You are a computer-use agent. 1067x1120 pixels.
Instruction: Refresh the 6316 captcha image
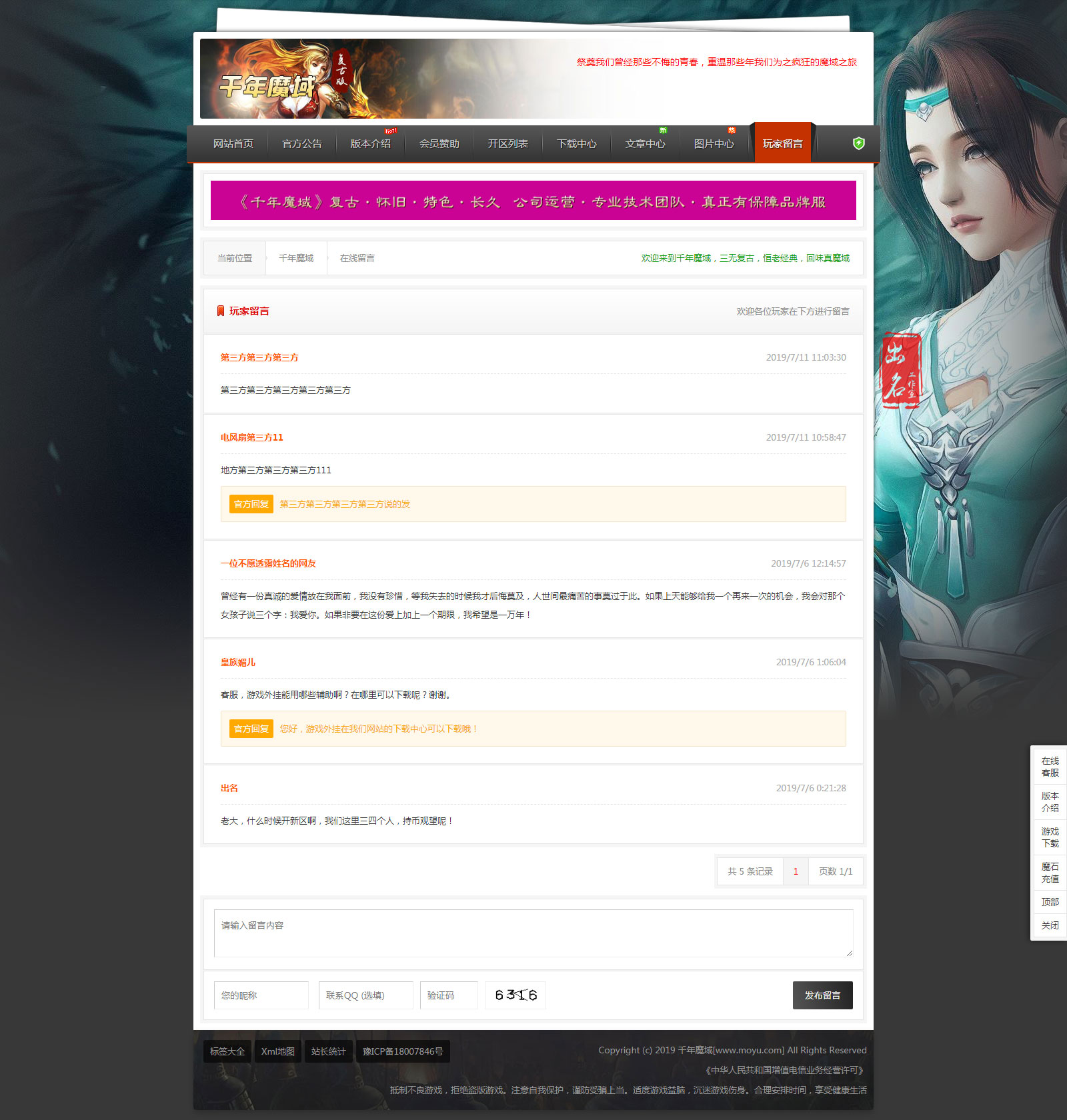pos(515,995)
